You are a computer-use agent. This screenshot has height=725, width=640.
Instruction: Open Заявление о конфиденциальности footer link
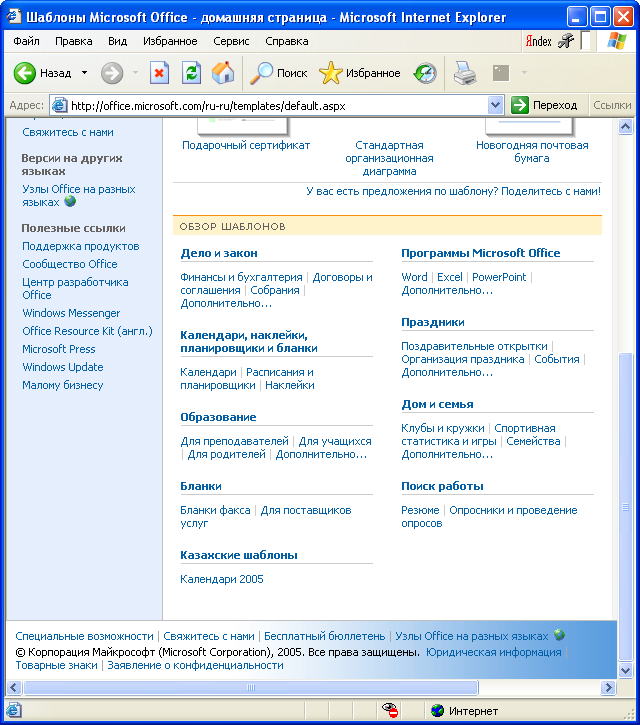pos(195,665)
